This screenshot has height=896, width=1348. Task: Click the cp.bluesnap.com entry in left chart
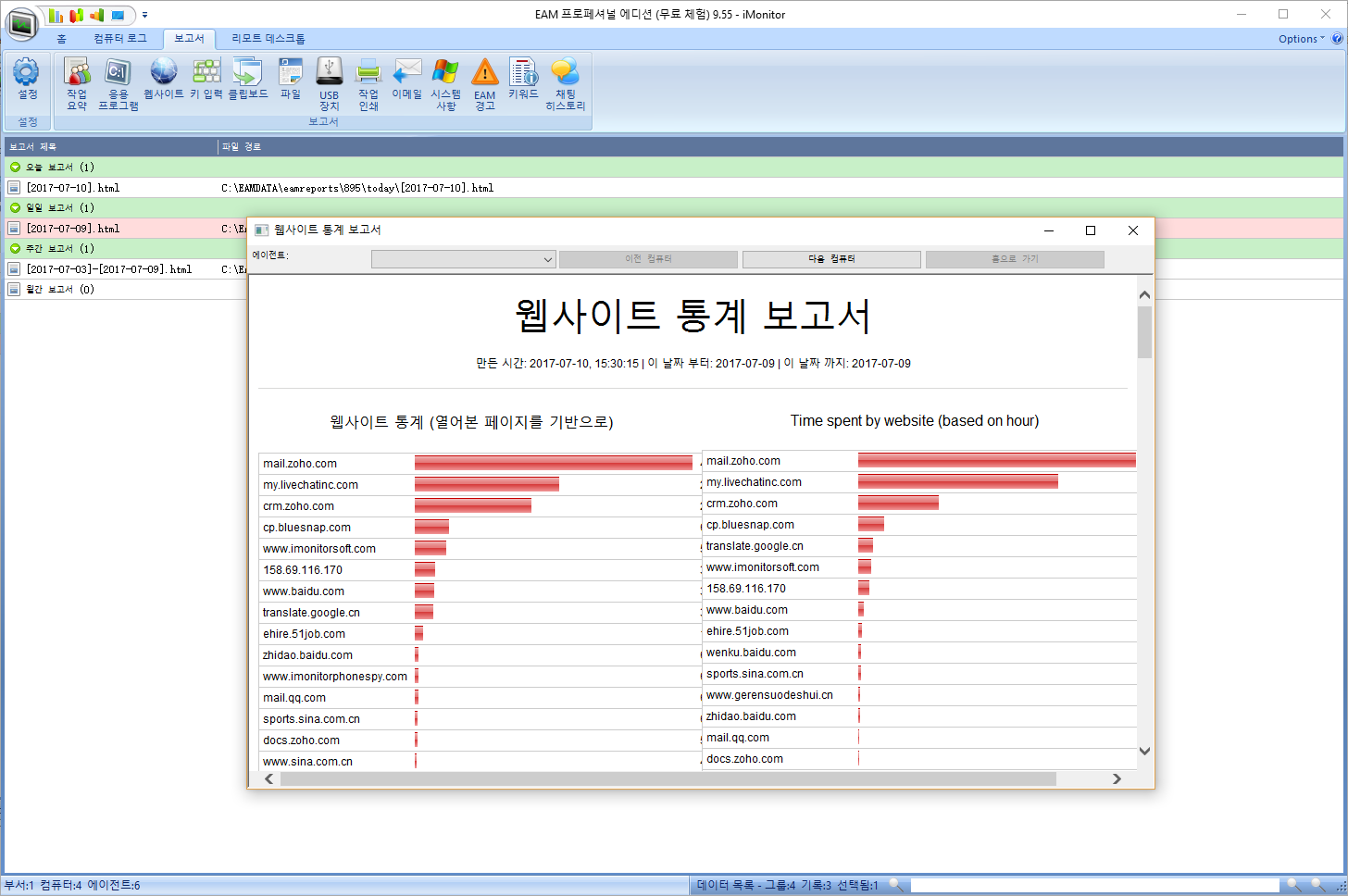306,528
